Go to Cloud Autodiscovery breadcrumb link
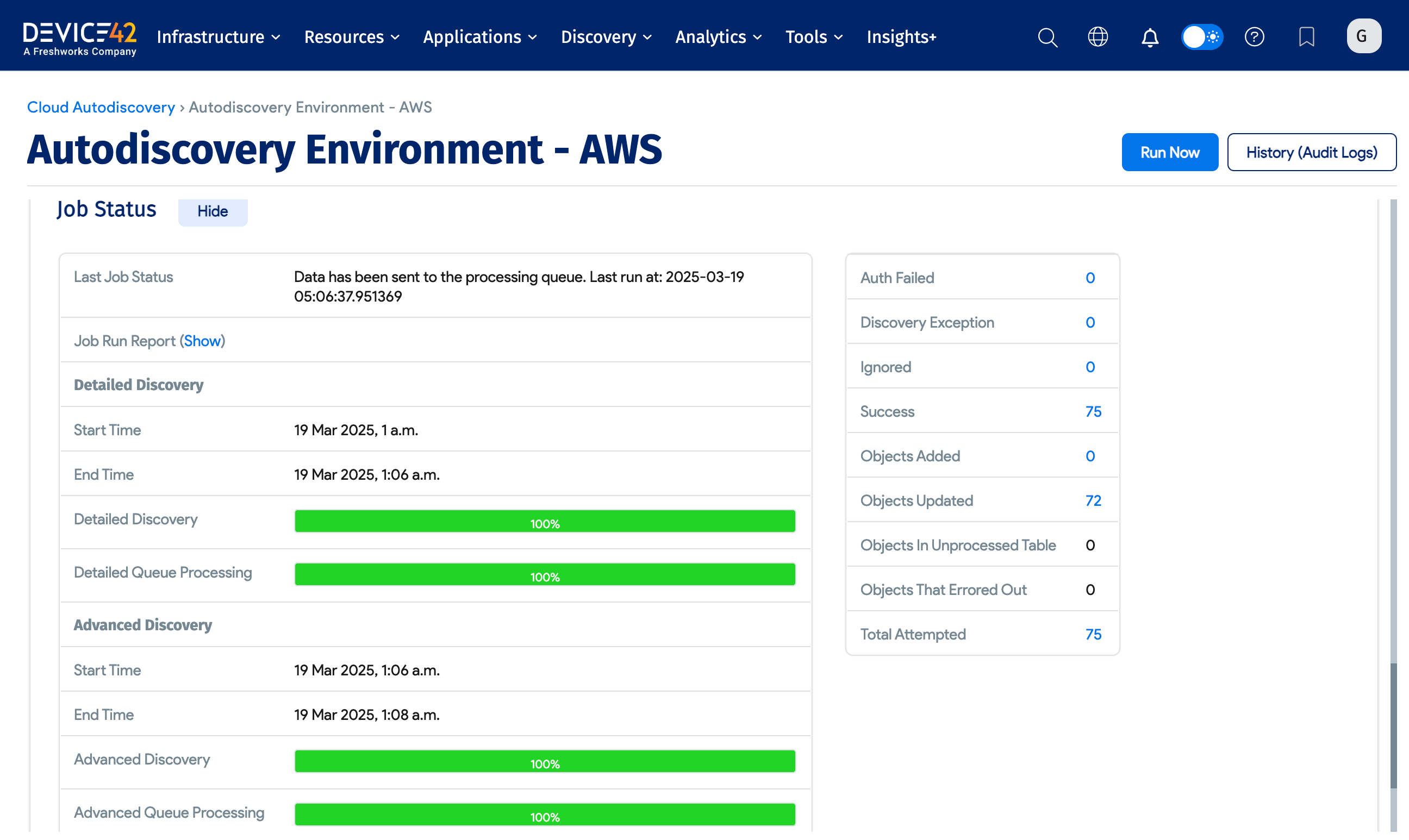This screenshot has width=1409, height=840. 101,107
